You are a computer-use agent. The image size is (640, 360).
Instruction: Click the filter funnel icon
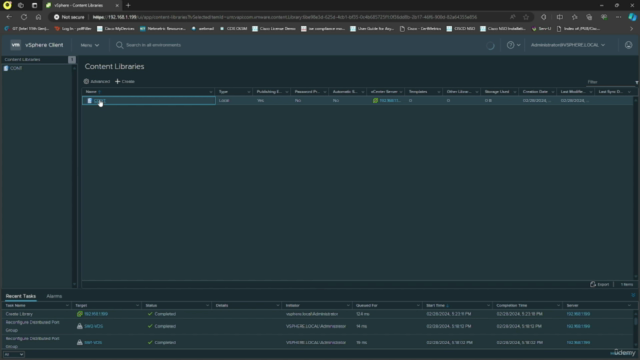636,82
